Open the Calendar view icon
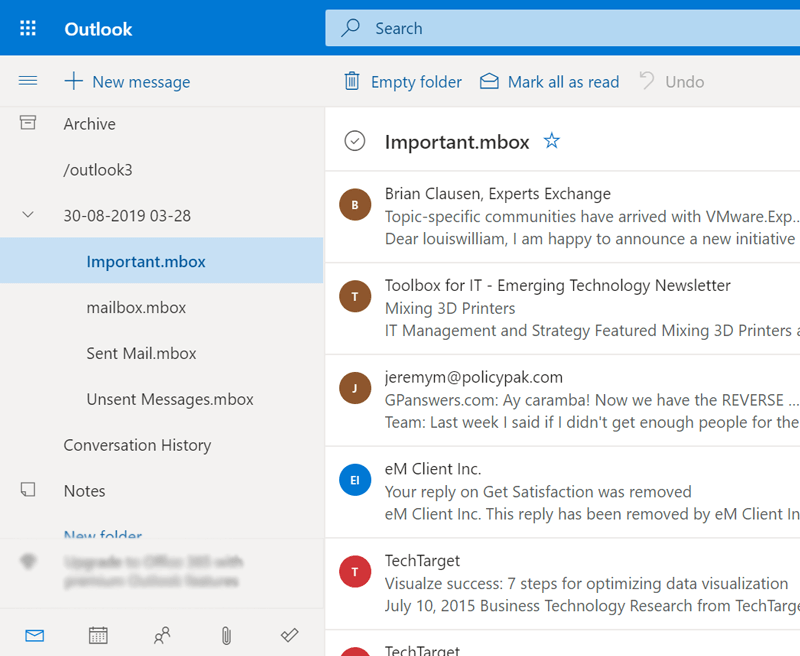Screen dimensions: 800x656 (98, 636)
